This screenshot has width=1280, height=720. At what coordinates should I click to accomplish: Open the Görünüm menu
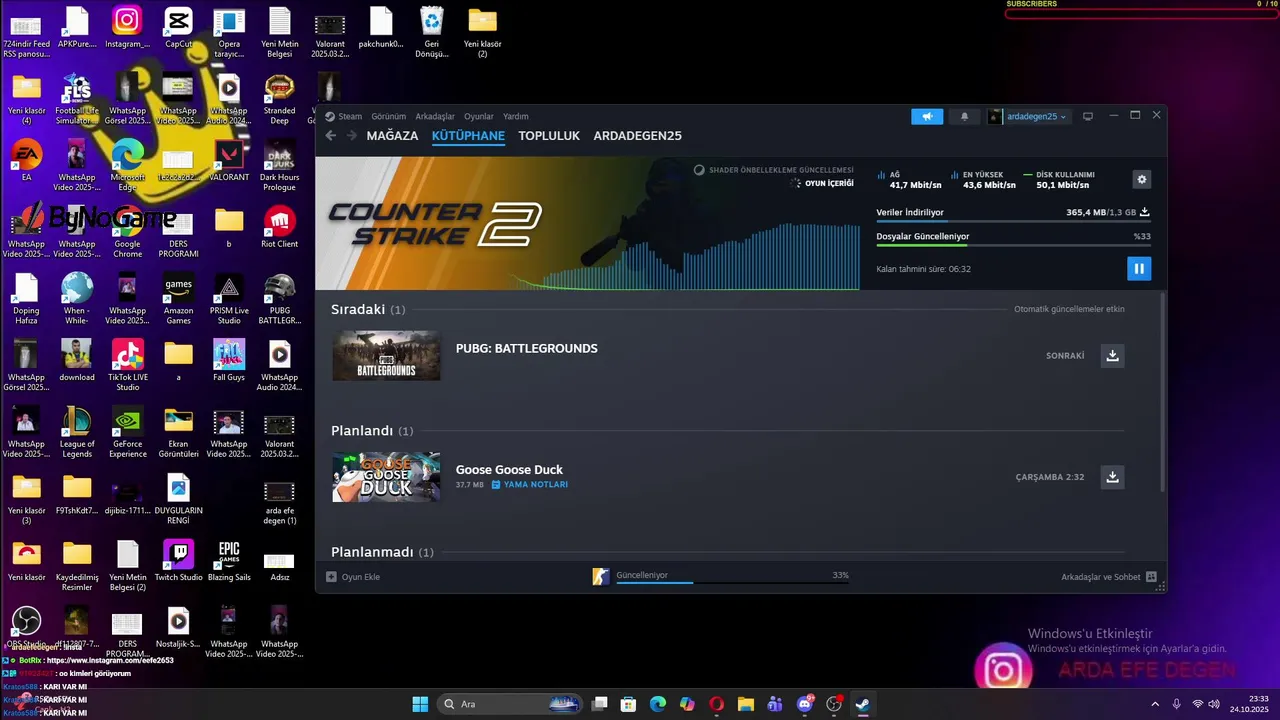(389, 117)
